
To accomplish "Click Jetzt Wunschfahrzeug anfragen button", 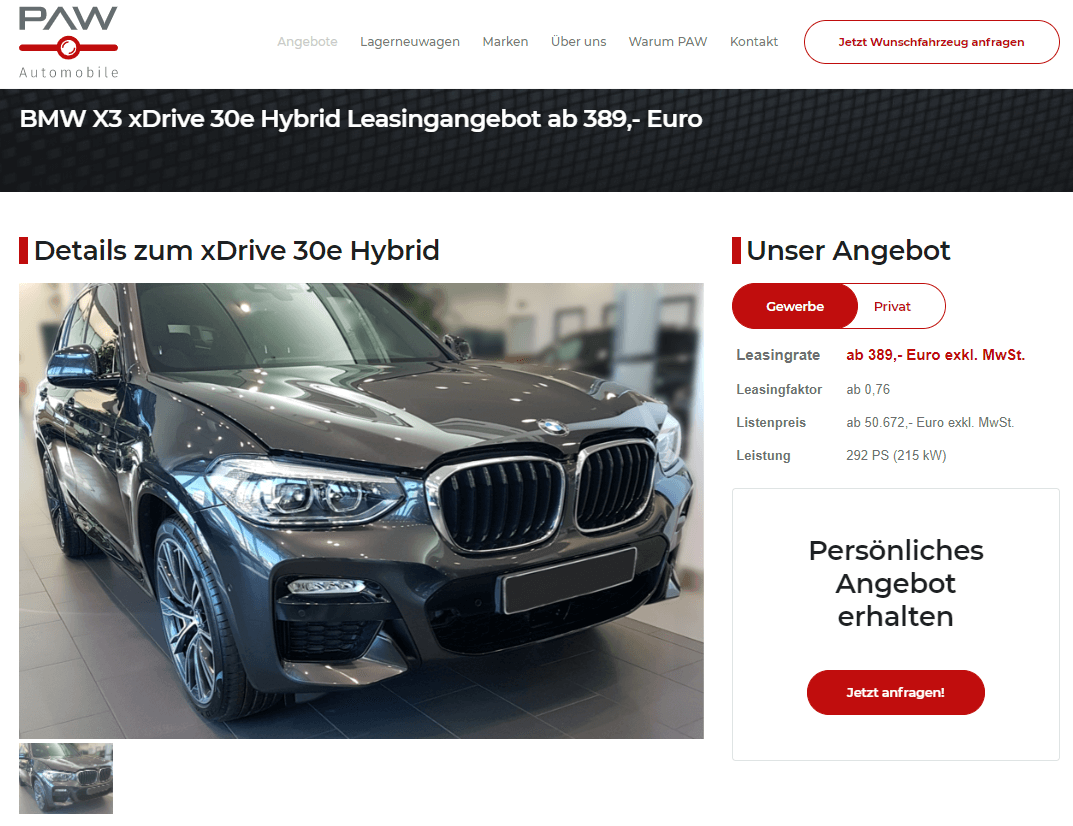I will (x=931, y=42).
